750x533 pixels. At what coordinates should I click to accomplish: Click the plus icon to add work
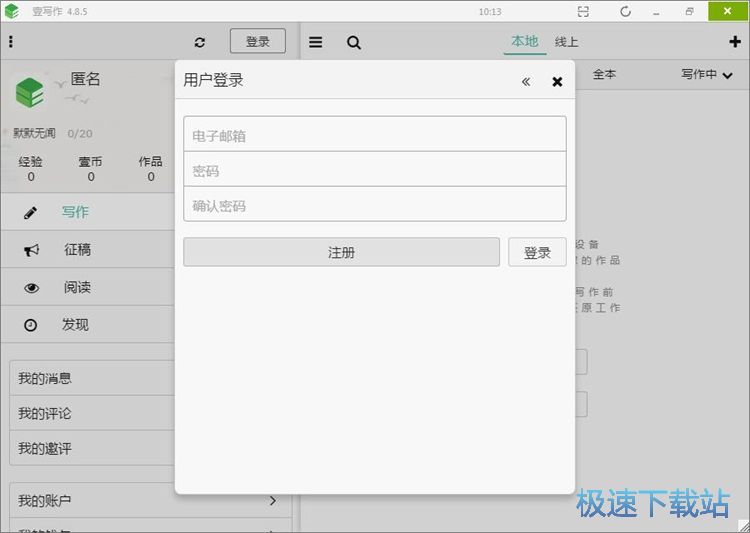[736, 42]
